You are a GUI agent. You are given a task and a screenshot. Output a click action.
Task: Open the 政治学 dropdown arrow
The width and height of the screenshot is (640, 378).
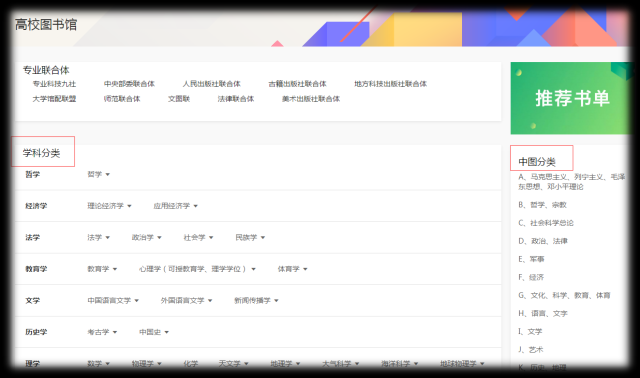point(159,238)
